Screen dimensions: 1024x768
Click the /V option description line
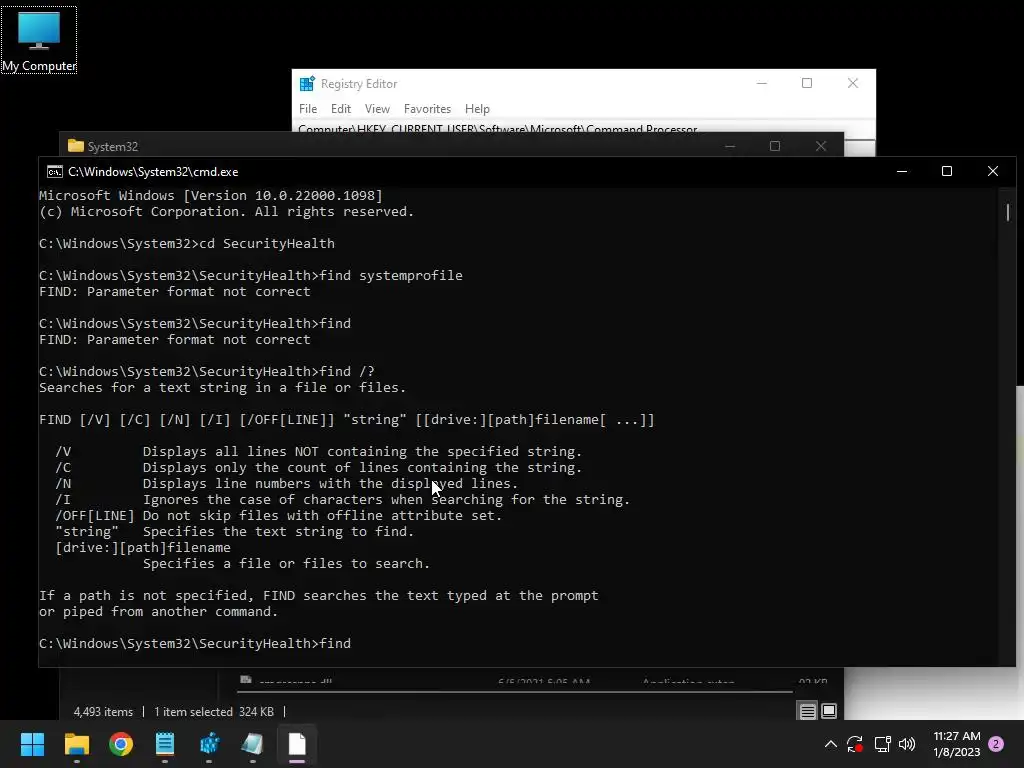click(x=318, y=452)
